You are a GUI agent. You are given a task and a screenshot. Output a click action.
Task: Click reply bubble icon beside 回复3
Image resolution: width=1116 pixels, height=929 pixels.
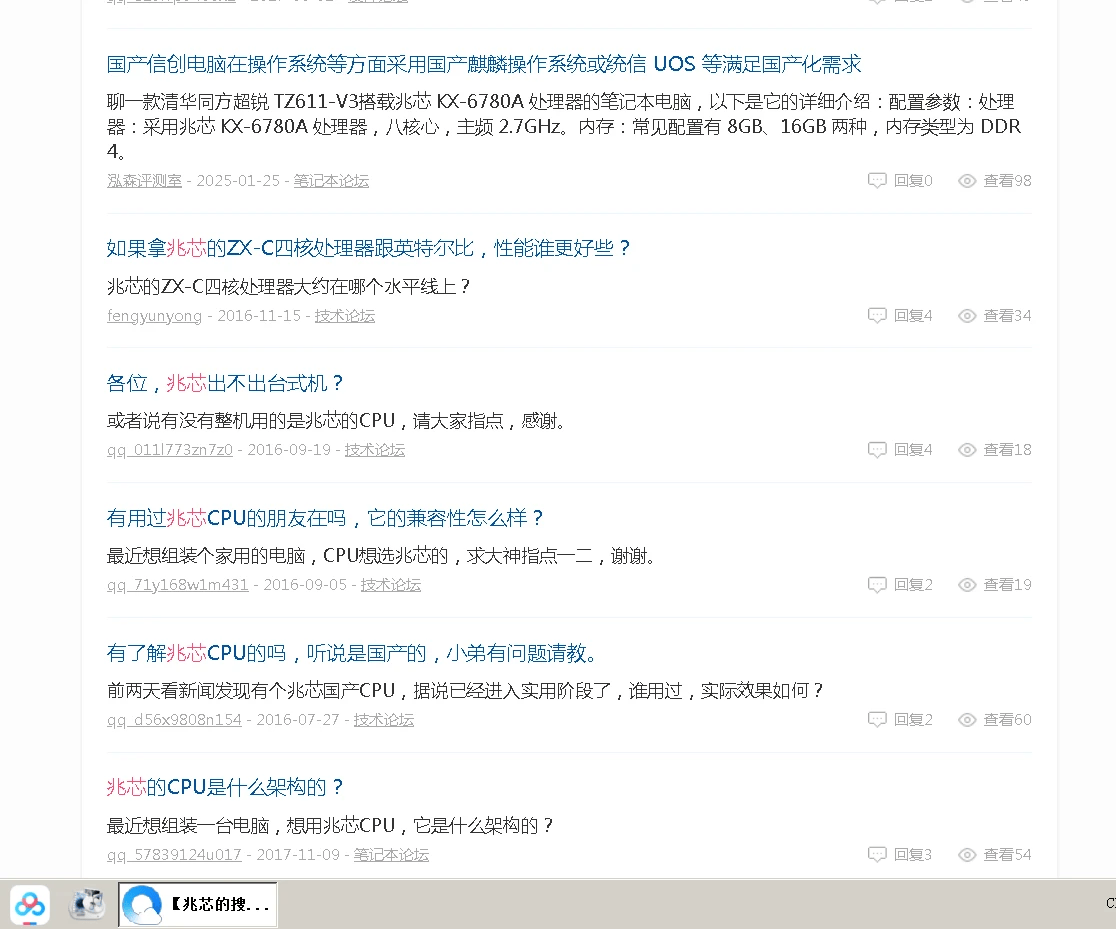[x=877, y=855]
